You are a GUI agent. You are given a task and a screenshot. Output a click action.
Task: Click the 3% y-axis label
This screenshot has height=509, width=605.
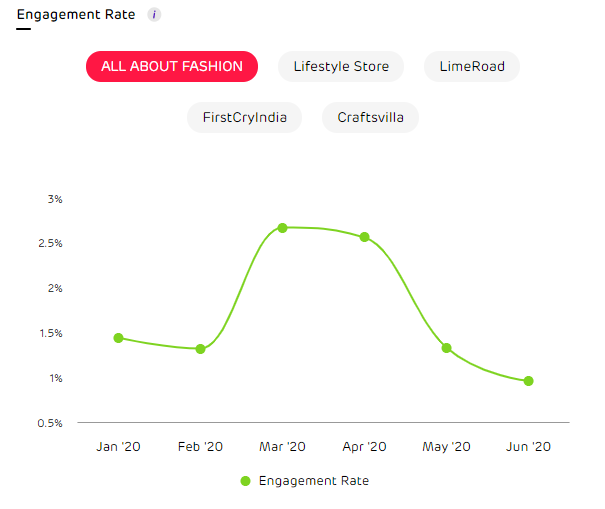(55, 199)
